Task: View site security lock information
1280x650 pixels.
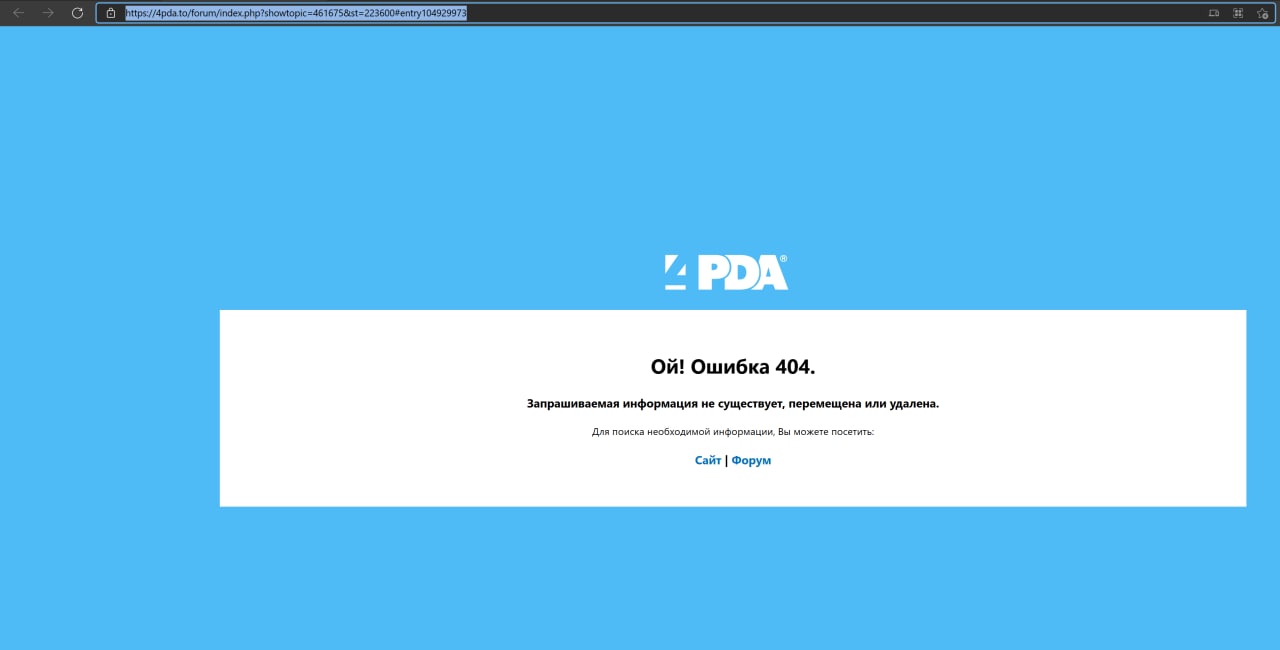Action: pyautogui.click(x=111, y=13)
